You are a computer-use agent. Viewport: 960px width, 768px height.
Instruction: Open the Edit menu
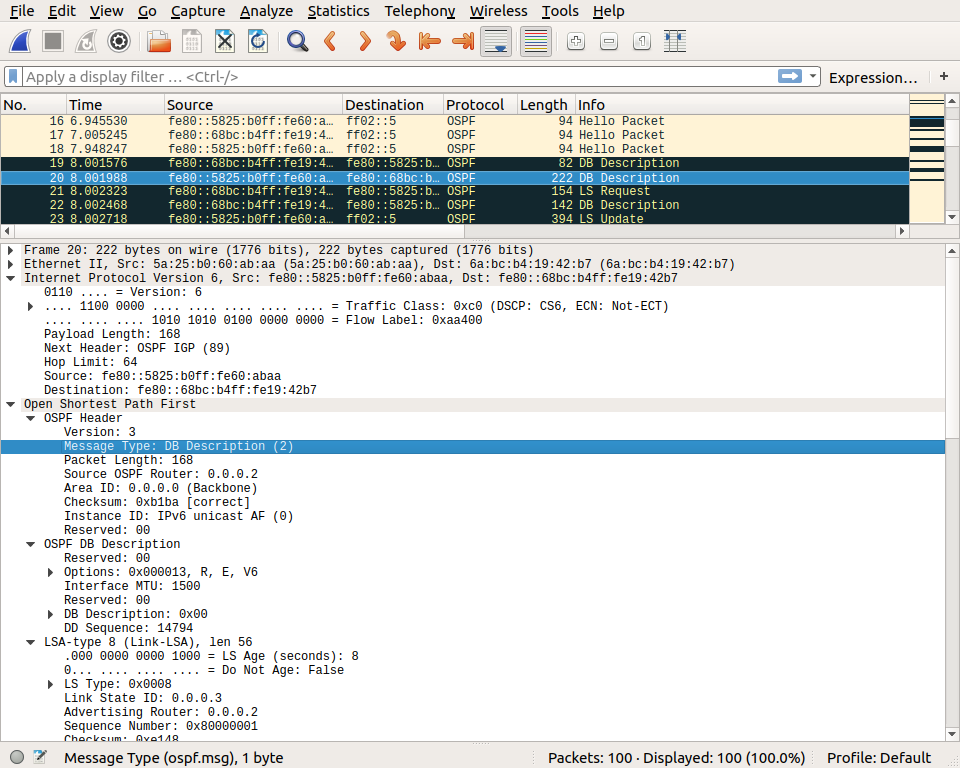point(62,11)
